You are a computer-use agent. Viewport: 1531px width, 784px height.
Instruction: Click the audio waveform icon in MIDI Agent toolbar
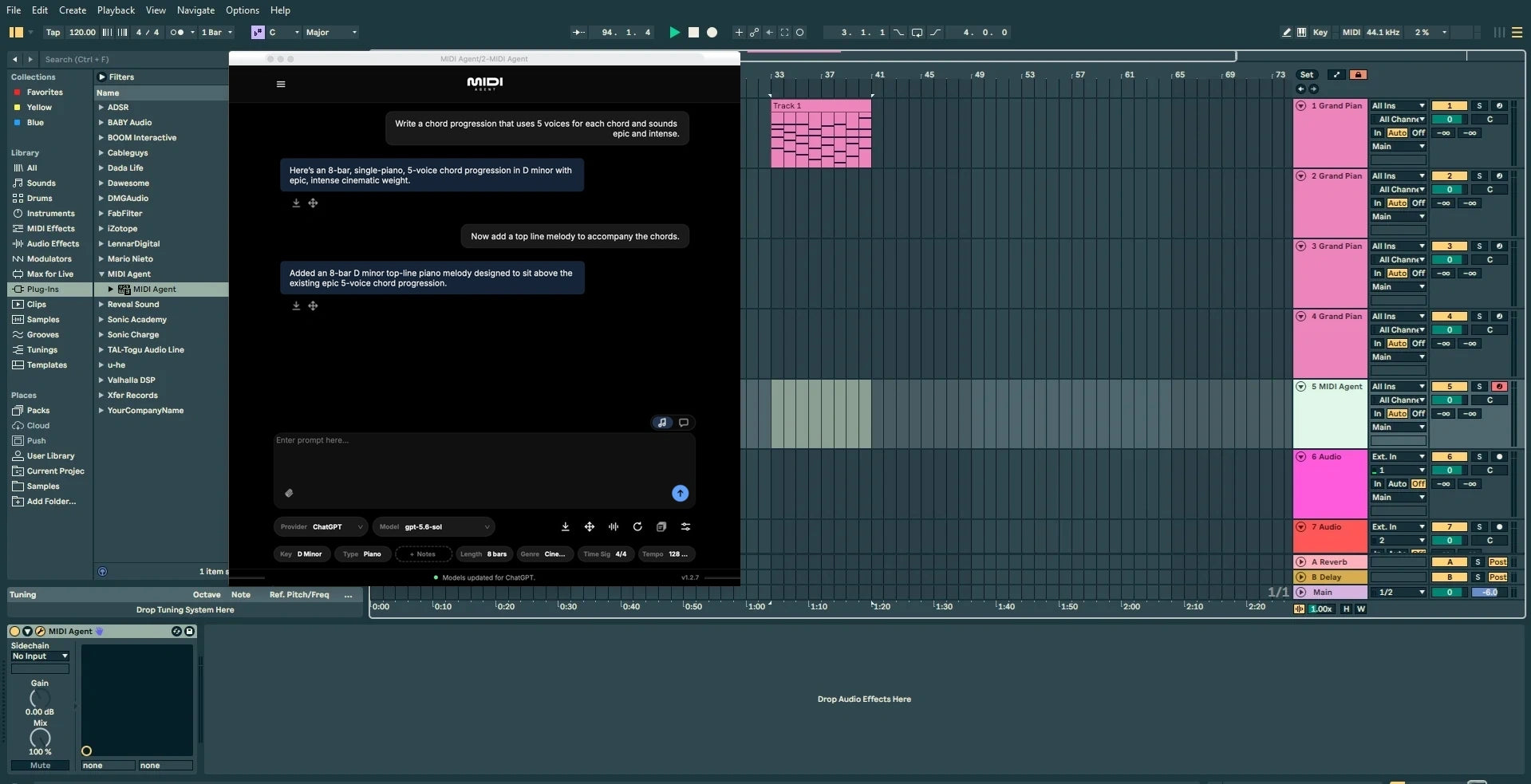[x=614, y=527]
